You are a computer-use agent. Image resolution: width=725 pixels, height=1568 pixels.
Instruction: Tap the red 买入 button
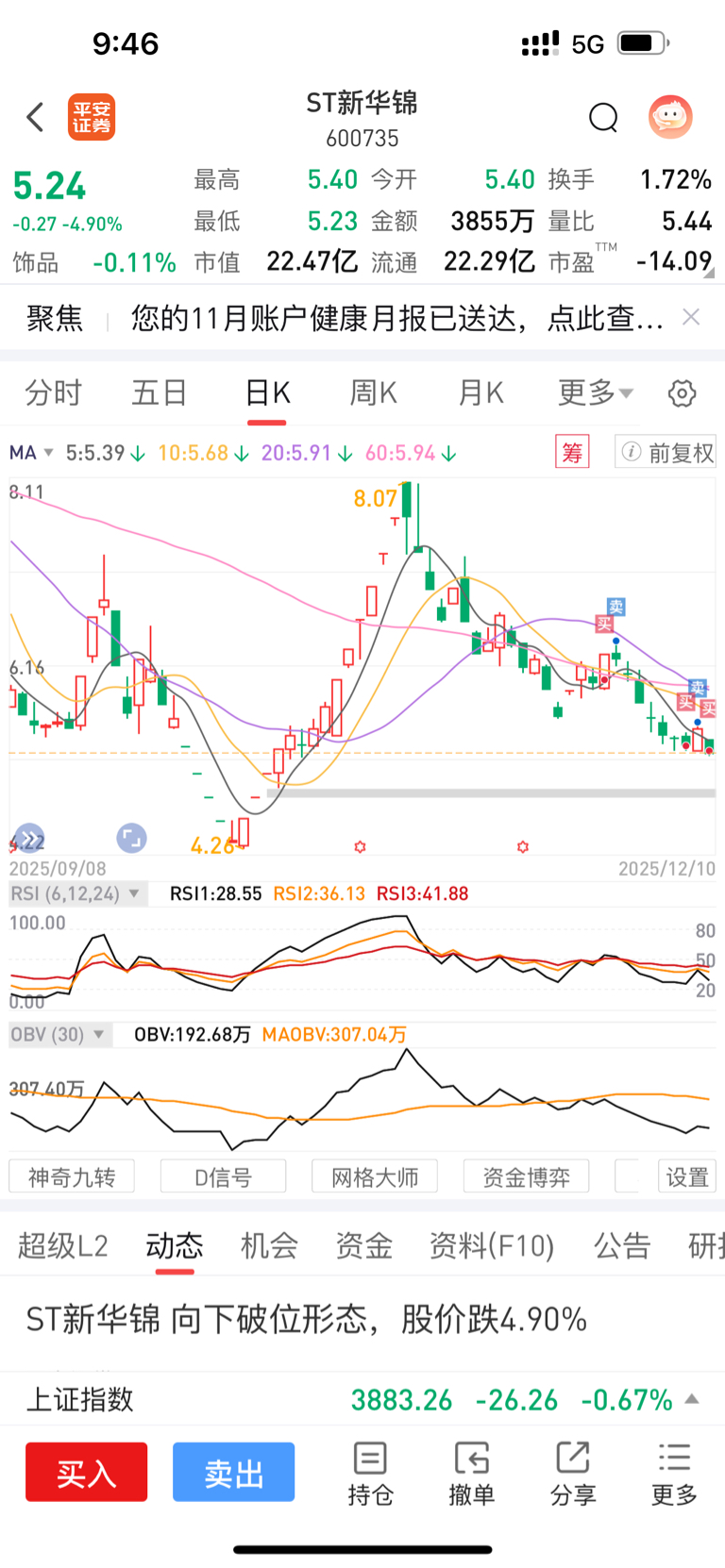(87, 1472)
